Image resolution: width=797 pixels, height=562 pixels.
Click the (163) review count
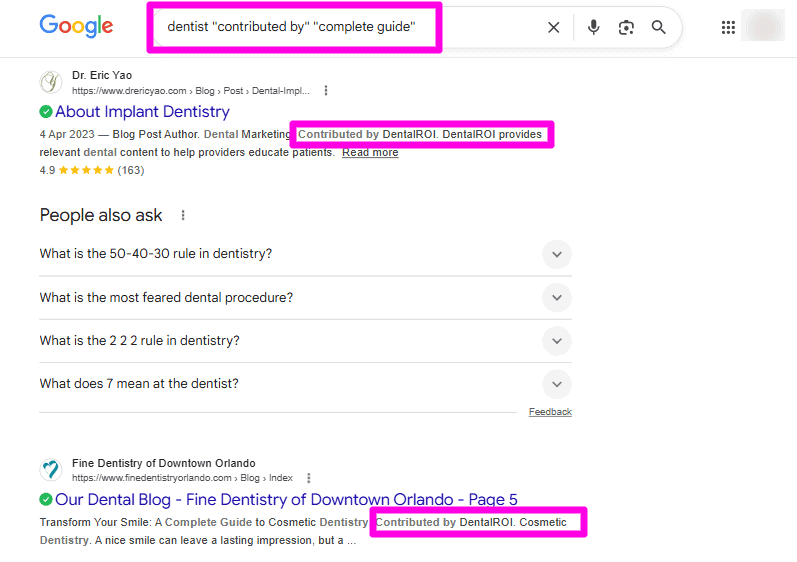click(131, 170)
